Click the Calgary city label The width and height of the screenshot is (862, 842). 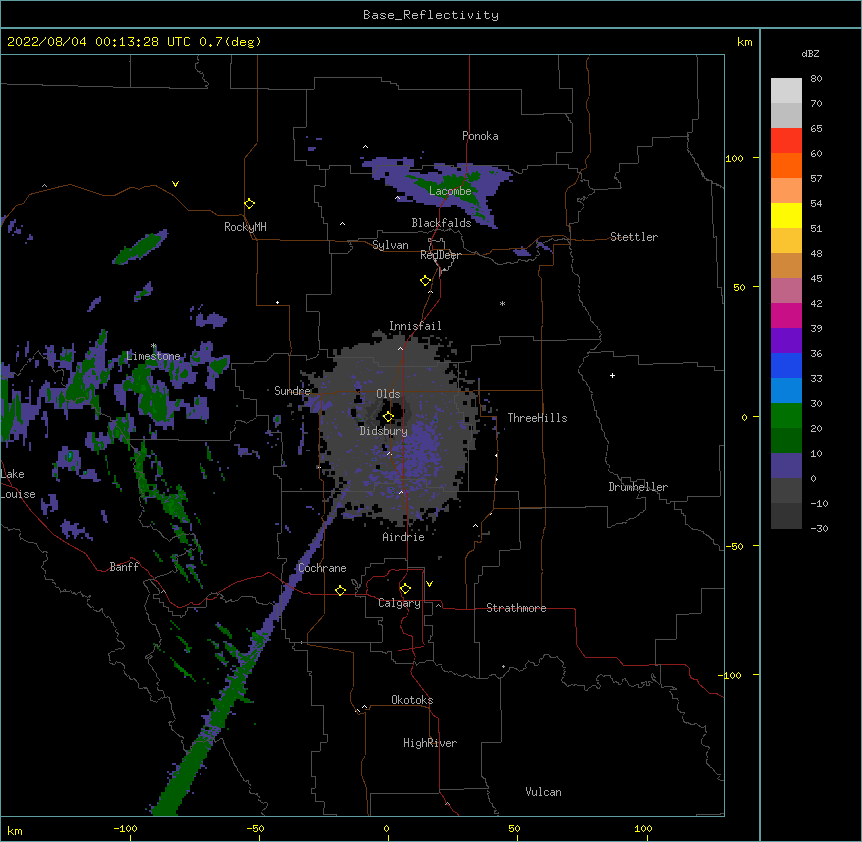pyautogui.click(x=399, y=603)
